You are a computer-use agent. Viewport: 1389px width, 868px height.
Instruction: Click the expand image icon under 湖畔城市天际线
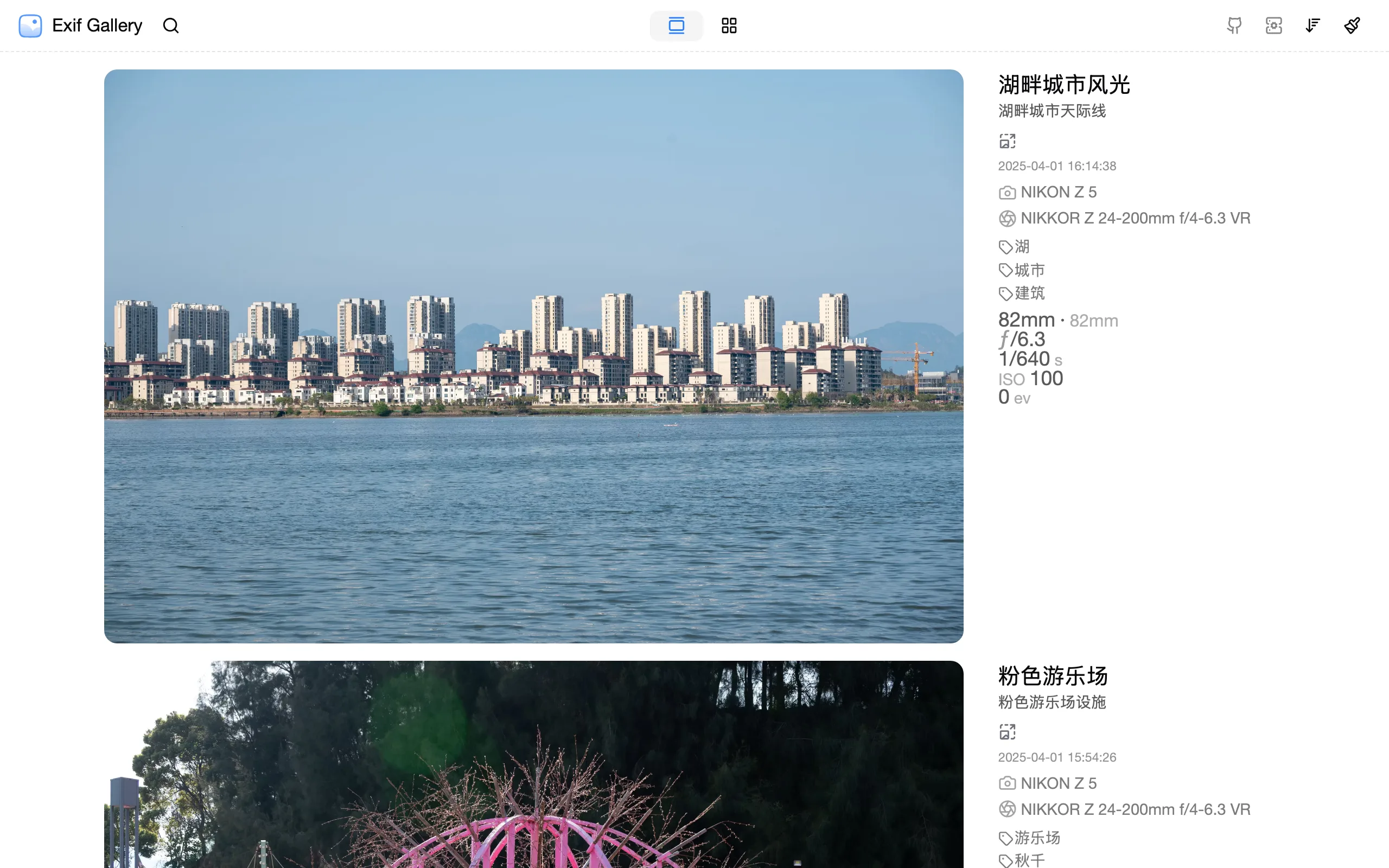[1006, 141]
